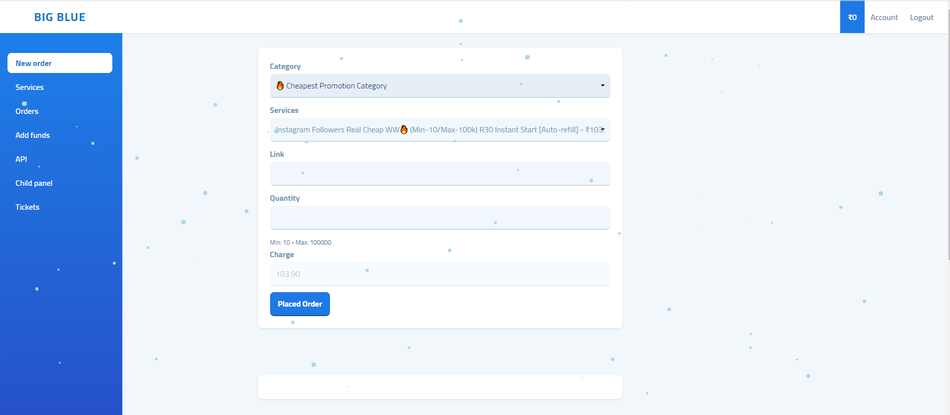Click the fire icon in the Category field
950x415 pixels.
click(x=280, y=86)
